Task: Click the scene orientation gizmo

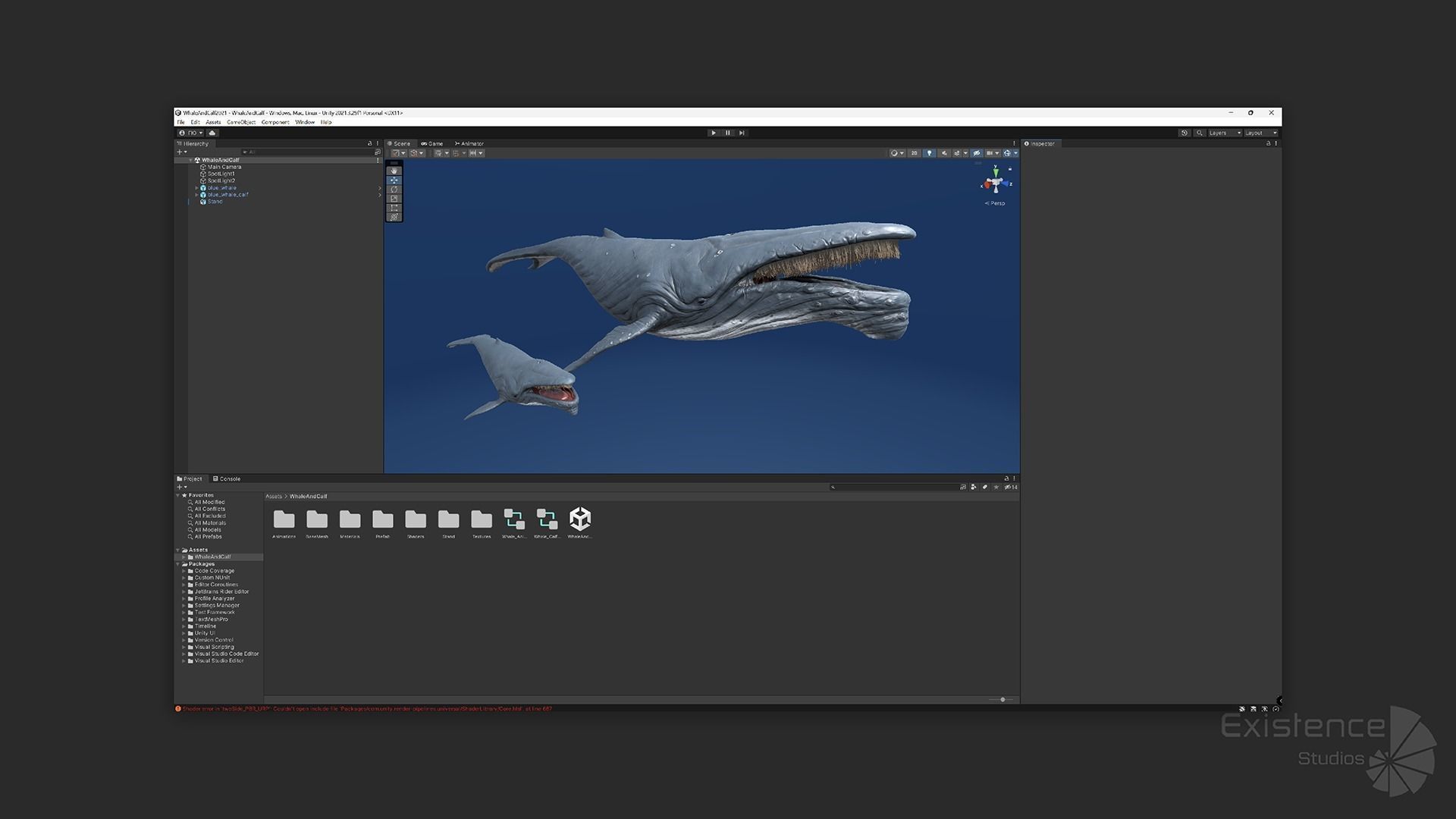Action: [x=996, y=182]
